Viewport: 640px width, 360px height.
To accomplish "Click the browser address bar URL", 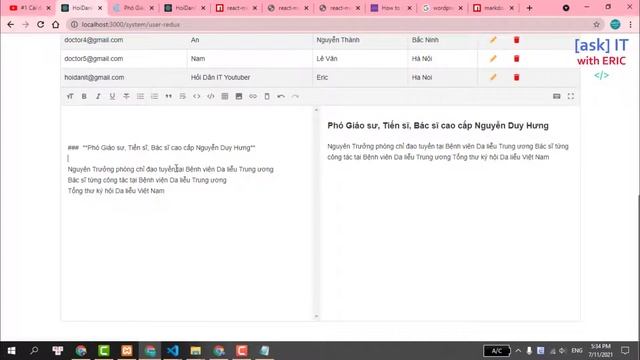I will 131,24.
